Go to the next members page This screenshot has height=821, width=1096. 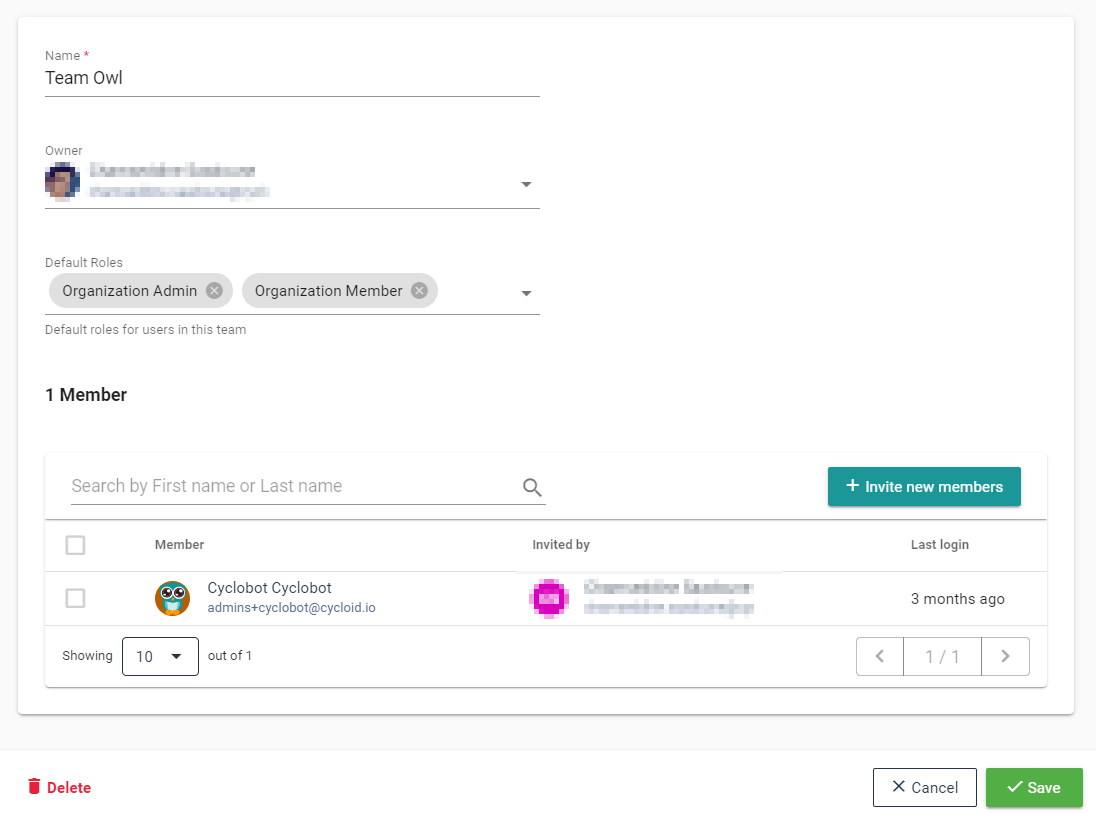1005,656
